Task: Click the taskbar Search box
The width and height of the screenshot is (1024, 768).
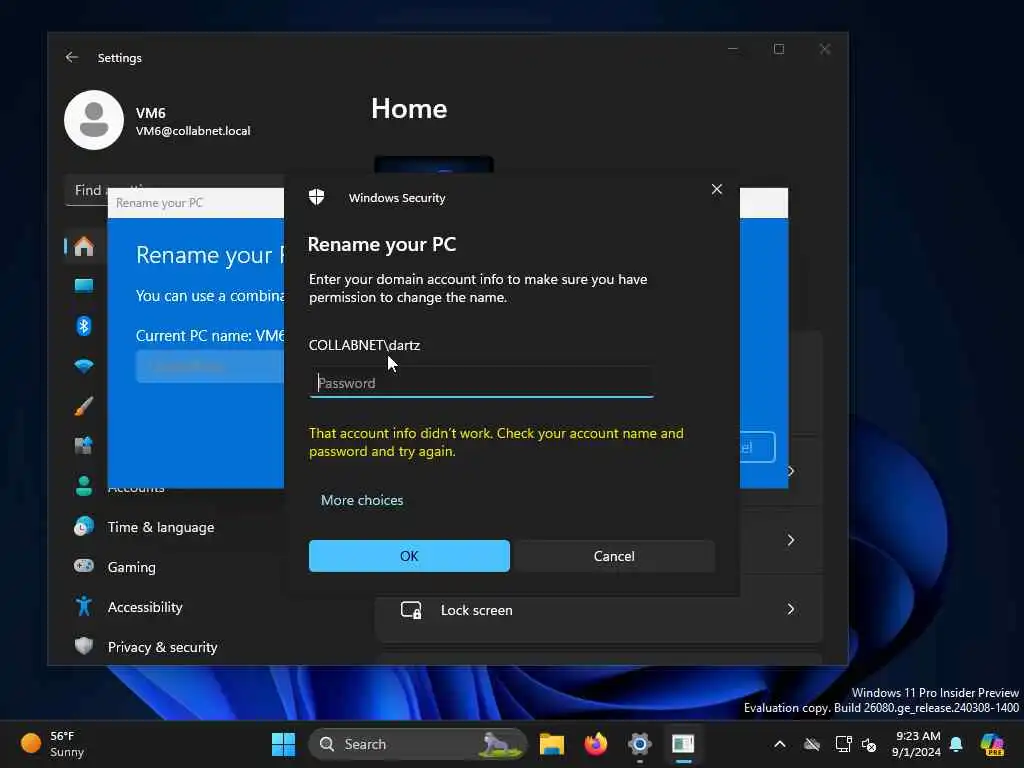Action: pos(418,744)
